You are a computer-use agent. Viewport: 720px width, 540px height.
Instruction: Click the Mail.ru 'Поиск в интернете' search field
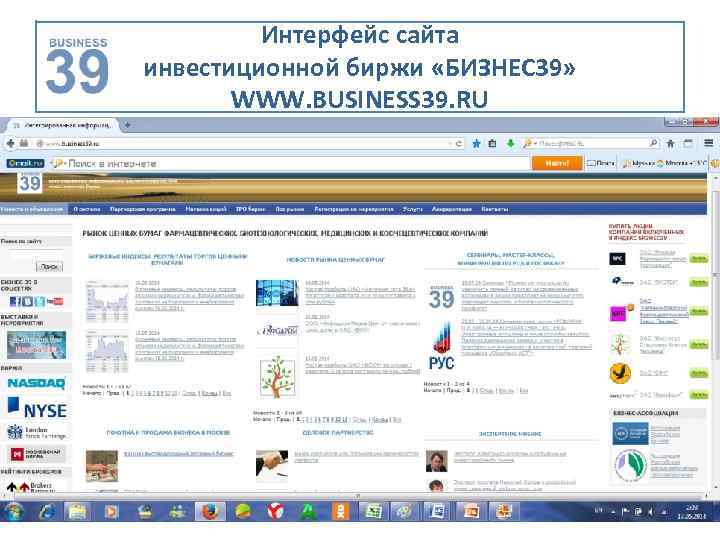[x=292, y=163]
